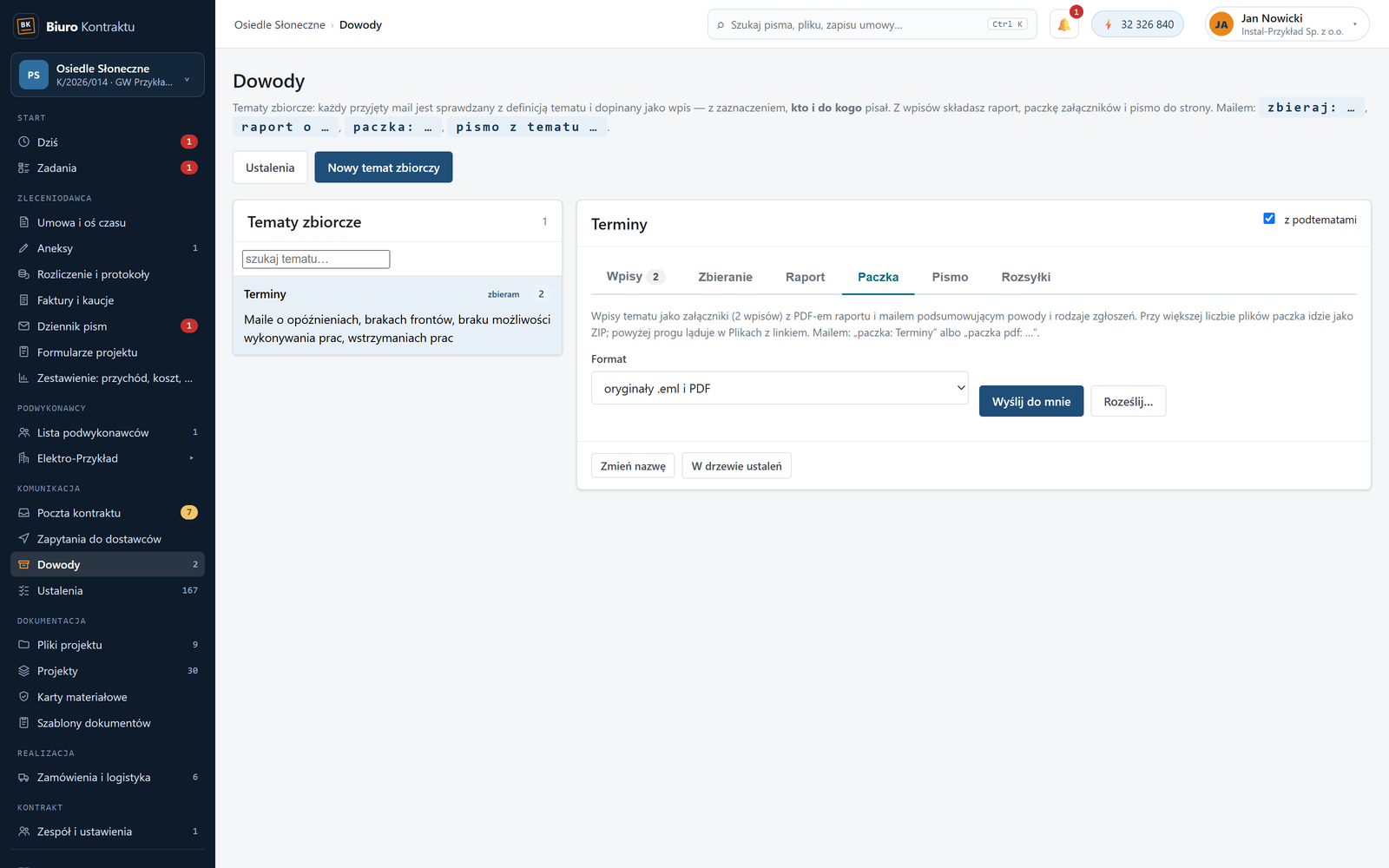Click the Ustalenia button below the heading
The width and height of the screenshot is (1389, 868).
[x=270, y=168]
